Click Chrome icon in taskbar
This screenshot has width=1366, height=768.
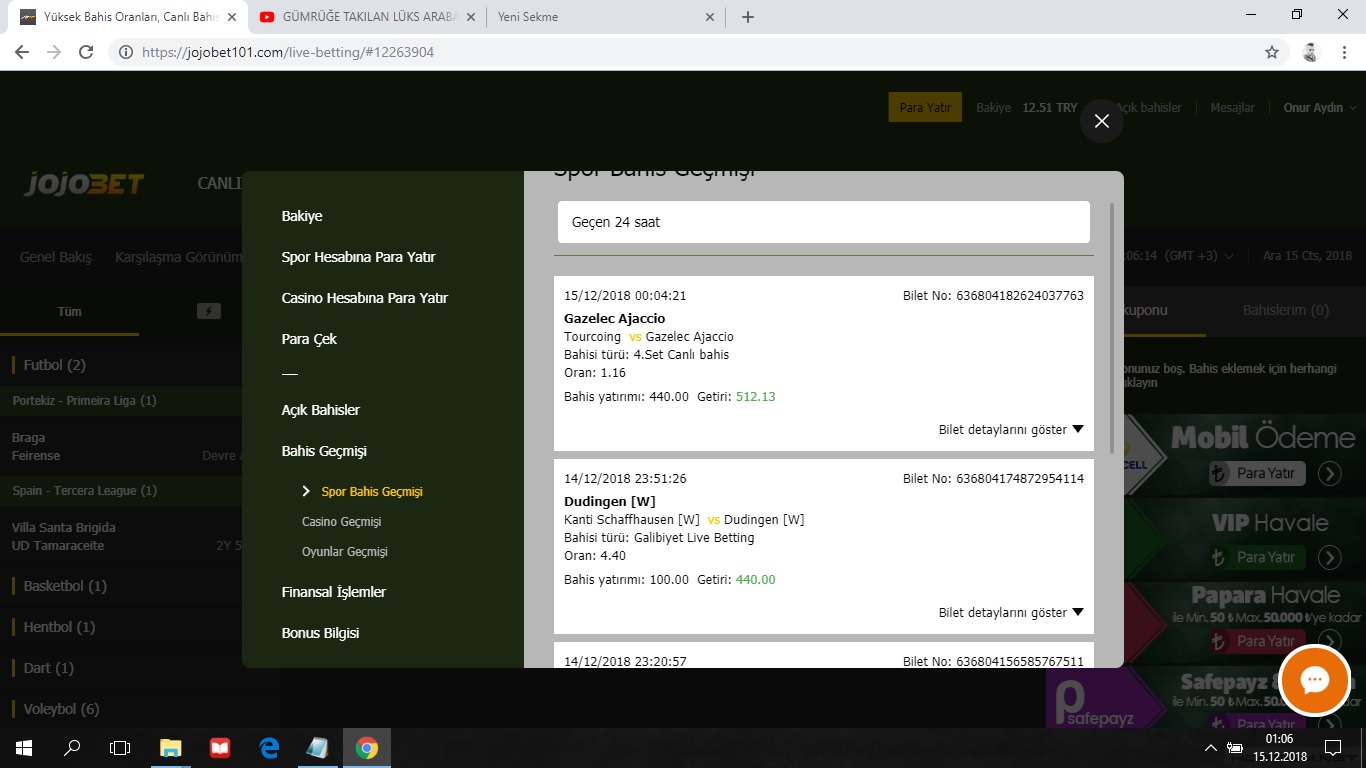coord(367,747)
